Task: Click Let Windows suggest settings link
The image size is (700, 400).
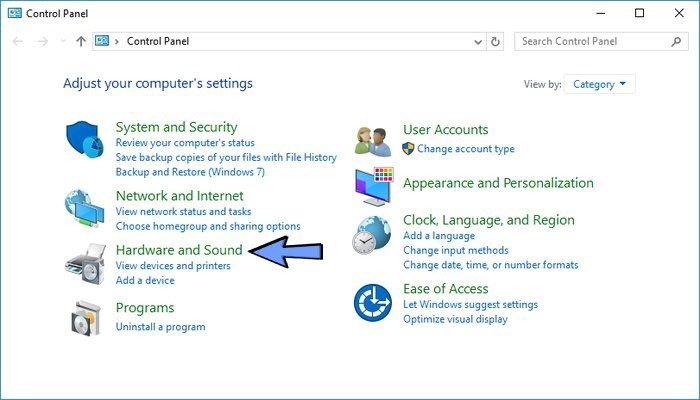Action: tap(470, 304)
